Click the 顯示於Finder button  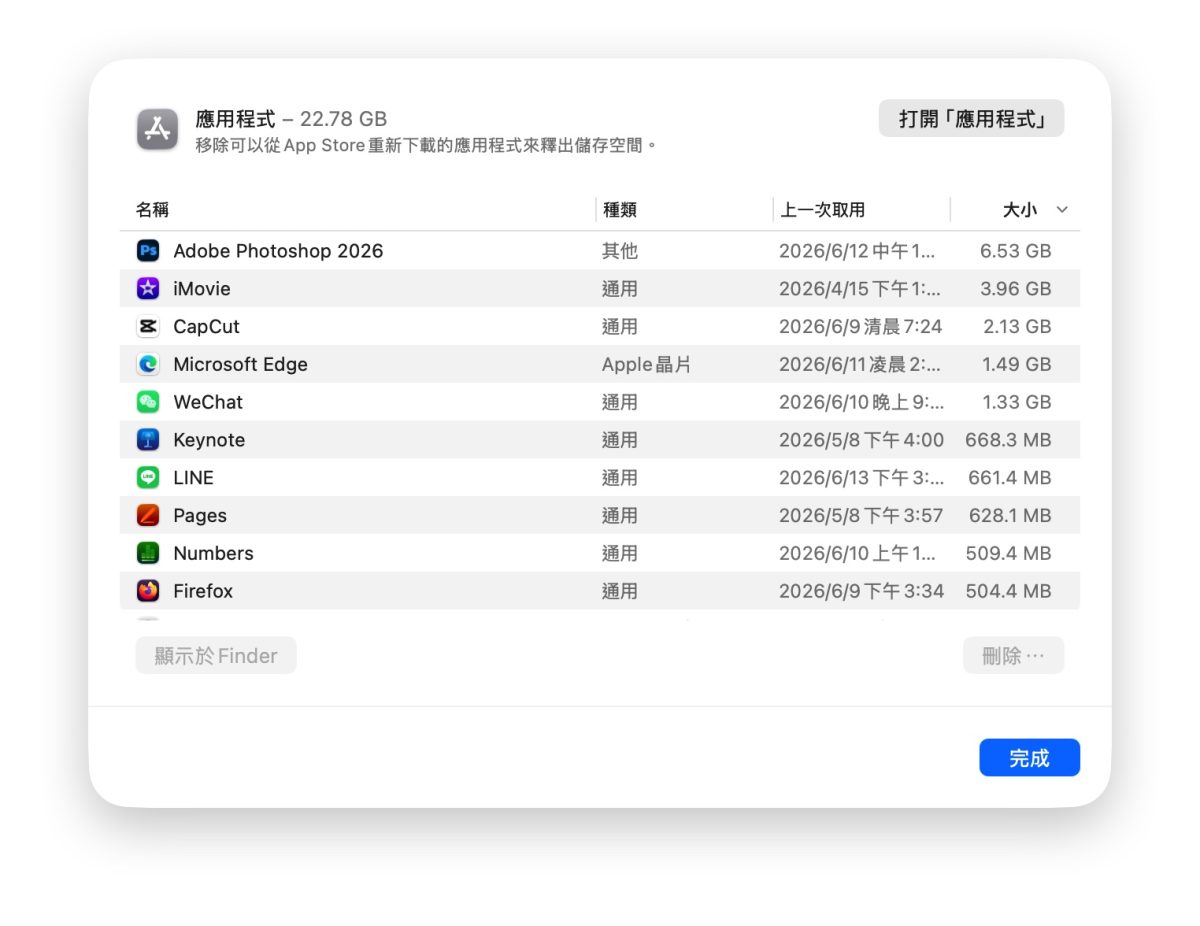tap(216, 656)
